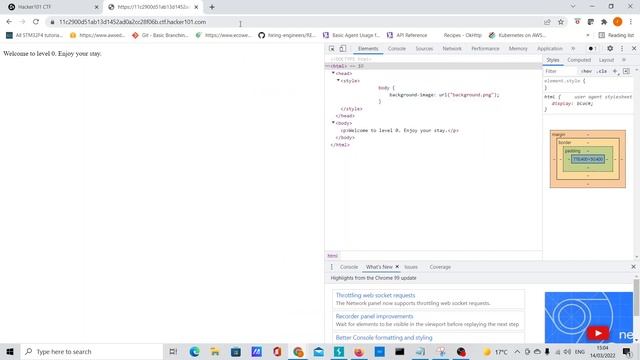The height and width of the screenshot is (360, 640).
Task: Close the What's New drawer tab
Action: point(397,267)
